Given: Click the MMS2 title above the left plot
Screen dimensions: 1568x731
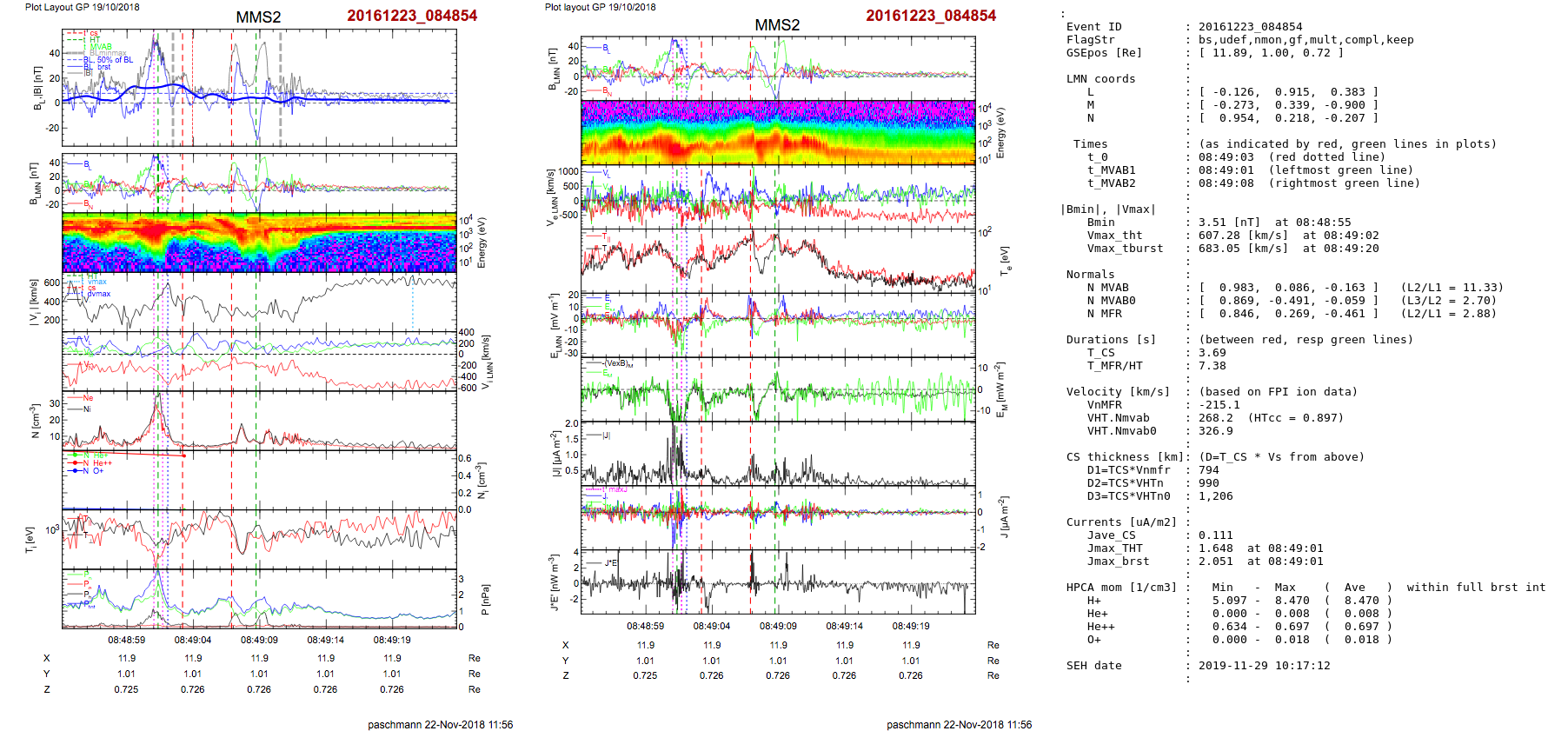Looking at the screenshot, I should click(x=258, y=17).
